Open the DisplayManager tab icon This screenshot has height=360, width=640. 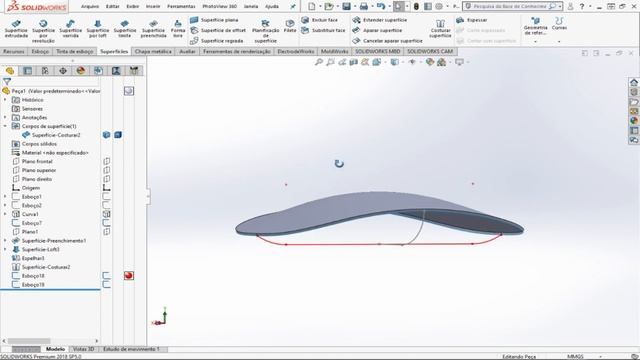(80, 71)
